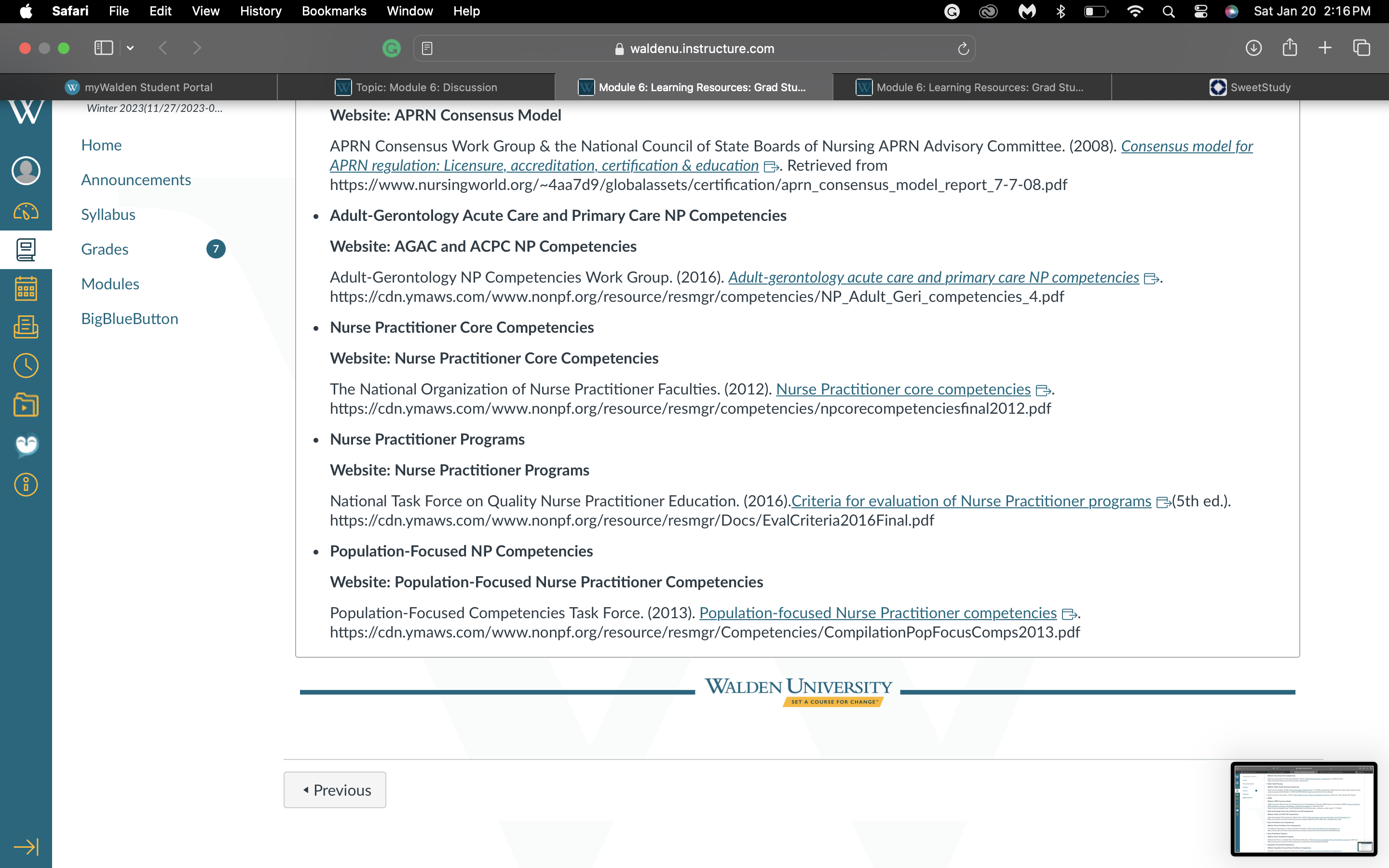Click the Wi-Fi status icon
This screenshot has width=1389, height=868.
(x=1135, y=12)
